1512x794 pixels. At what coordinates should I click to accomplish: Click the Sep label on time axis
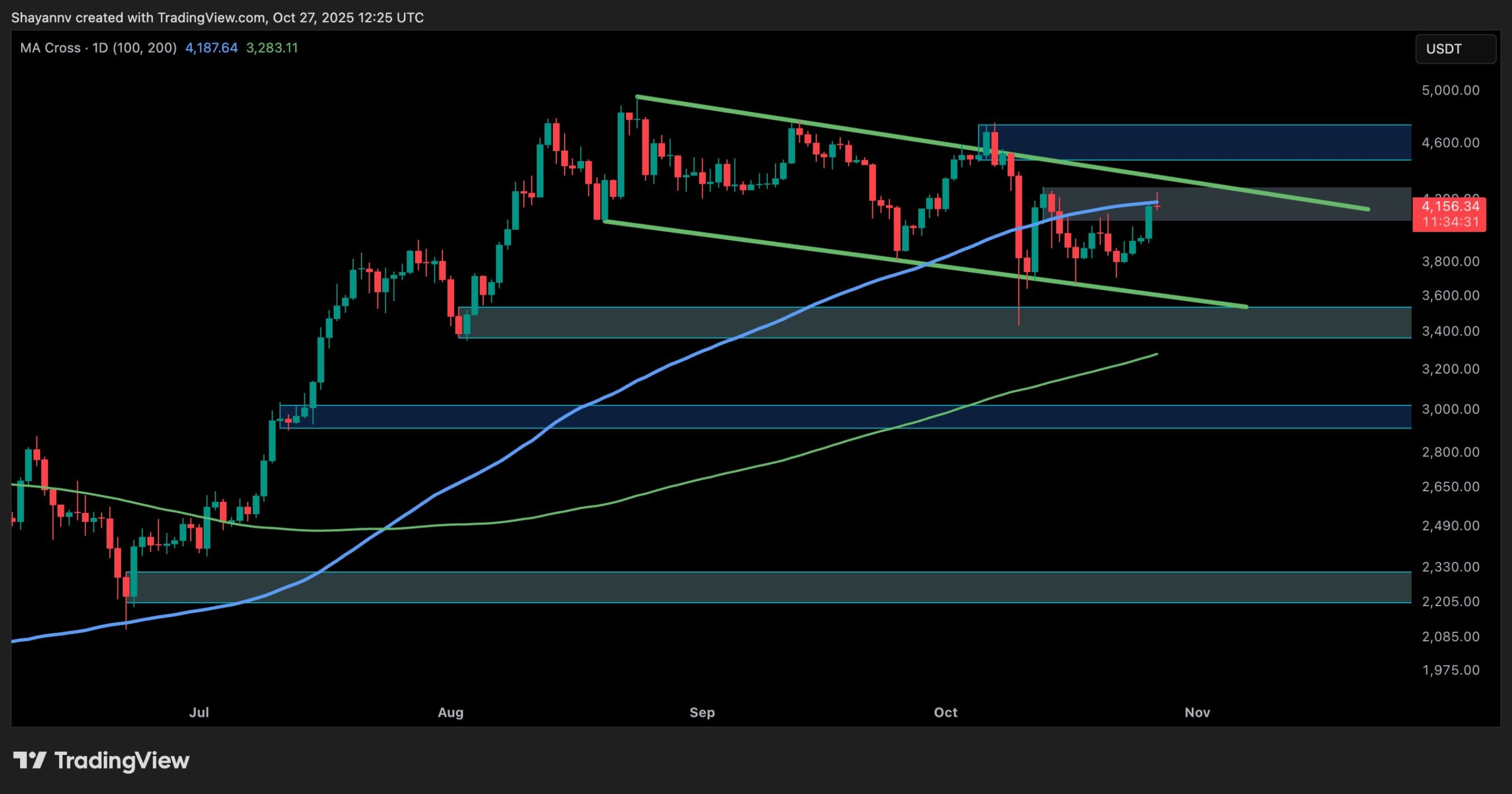(702, 713)
